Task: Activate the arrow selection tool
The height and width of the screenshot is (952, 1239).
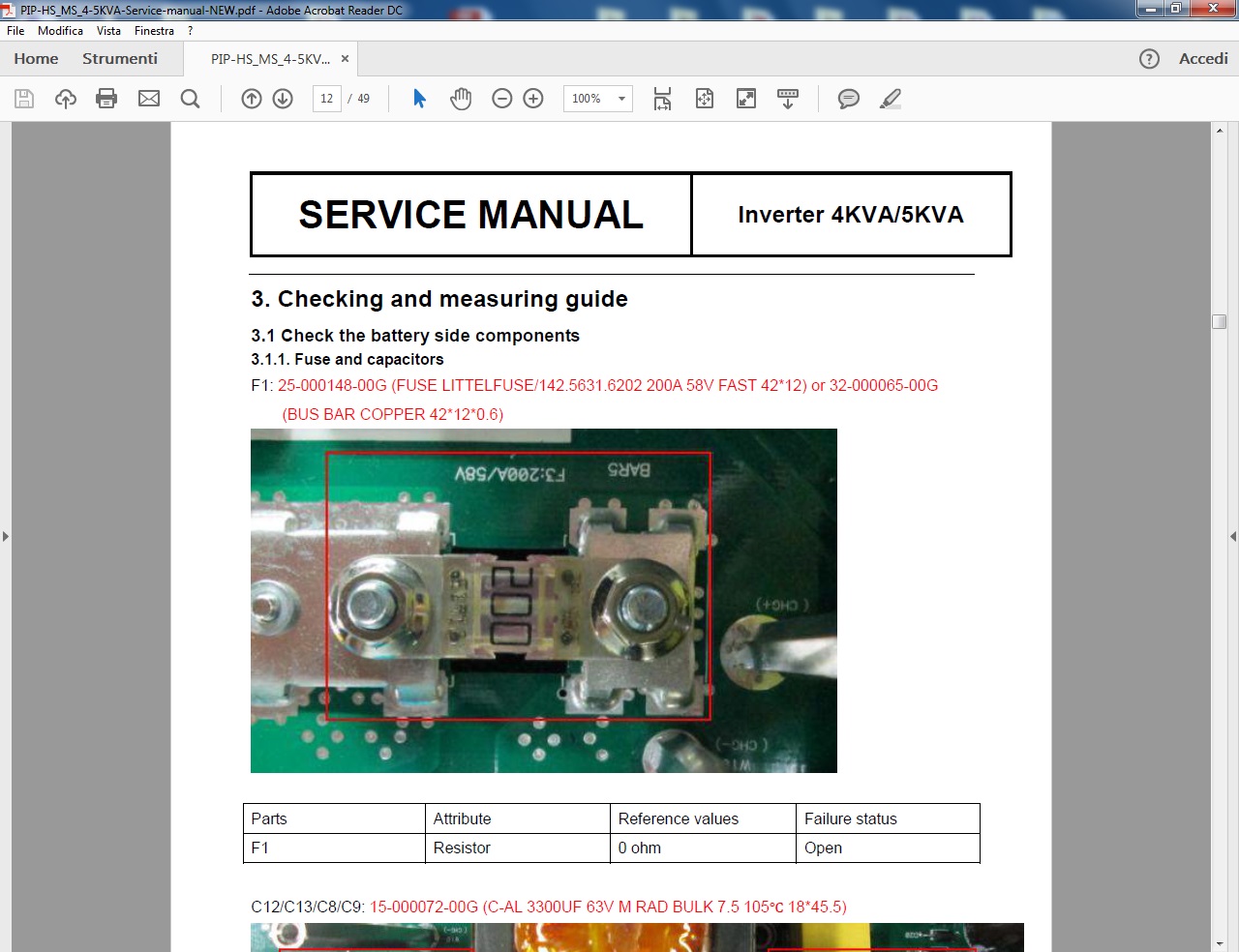Action: (x=419, y=99)
